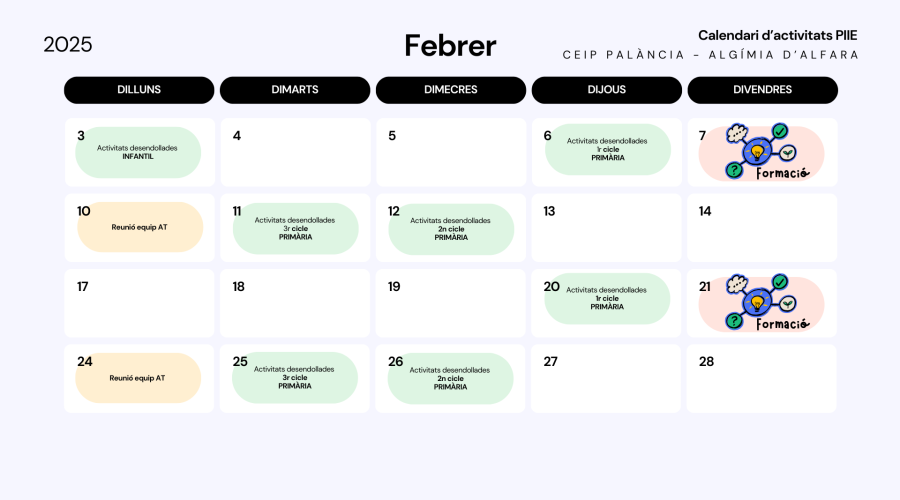Viewport: 900px width, 500px height.
Task: Select the DIMARTS weekday header
Action: [x=295, y=90]
